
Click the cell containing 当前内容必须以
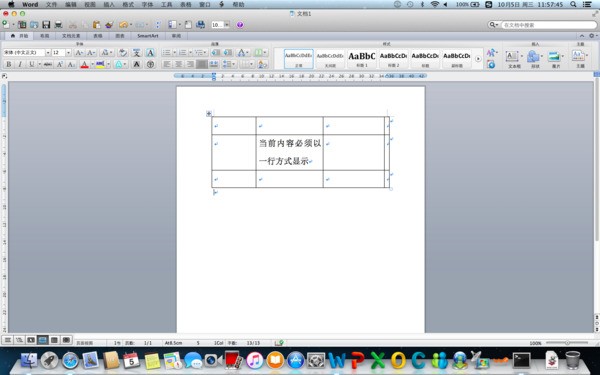(x=289, y=152)
